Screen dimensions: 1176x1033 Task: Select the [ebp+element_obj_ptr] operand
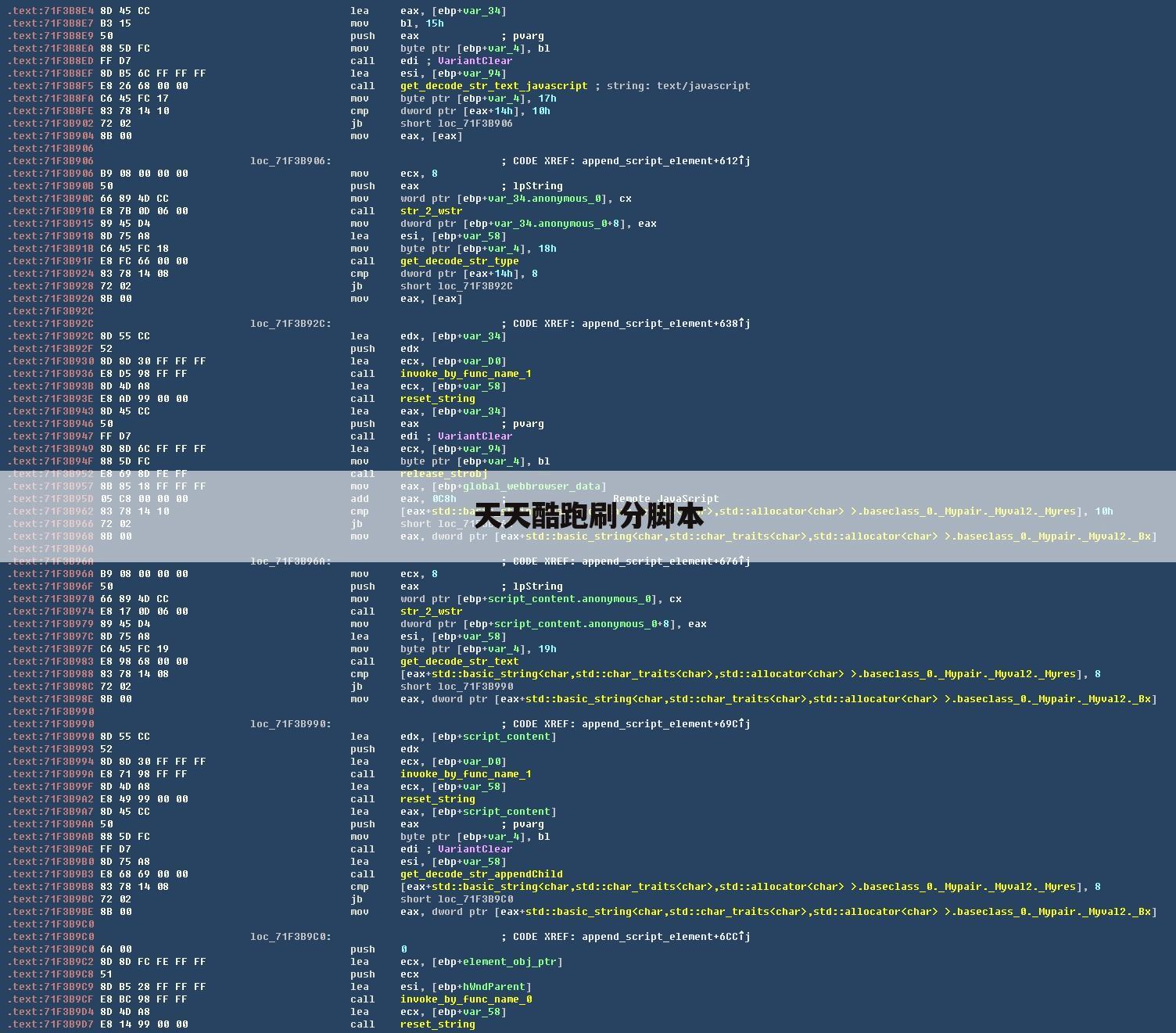[497, 962]
